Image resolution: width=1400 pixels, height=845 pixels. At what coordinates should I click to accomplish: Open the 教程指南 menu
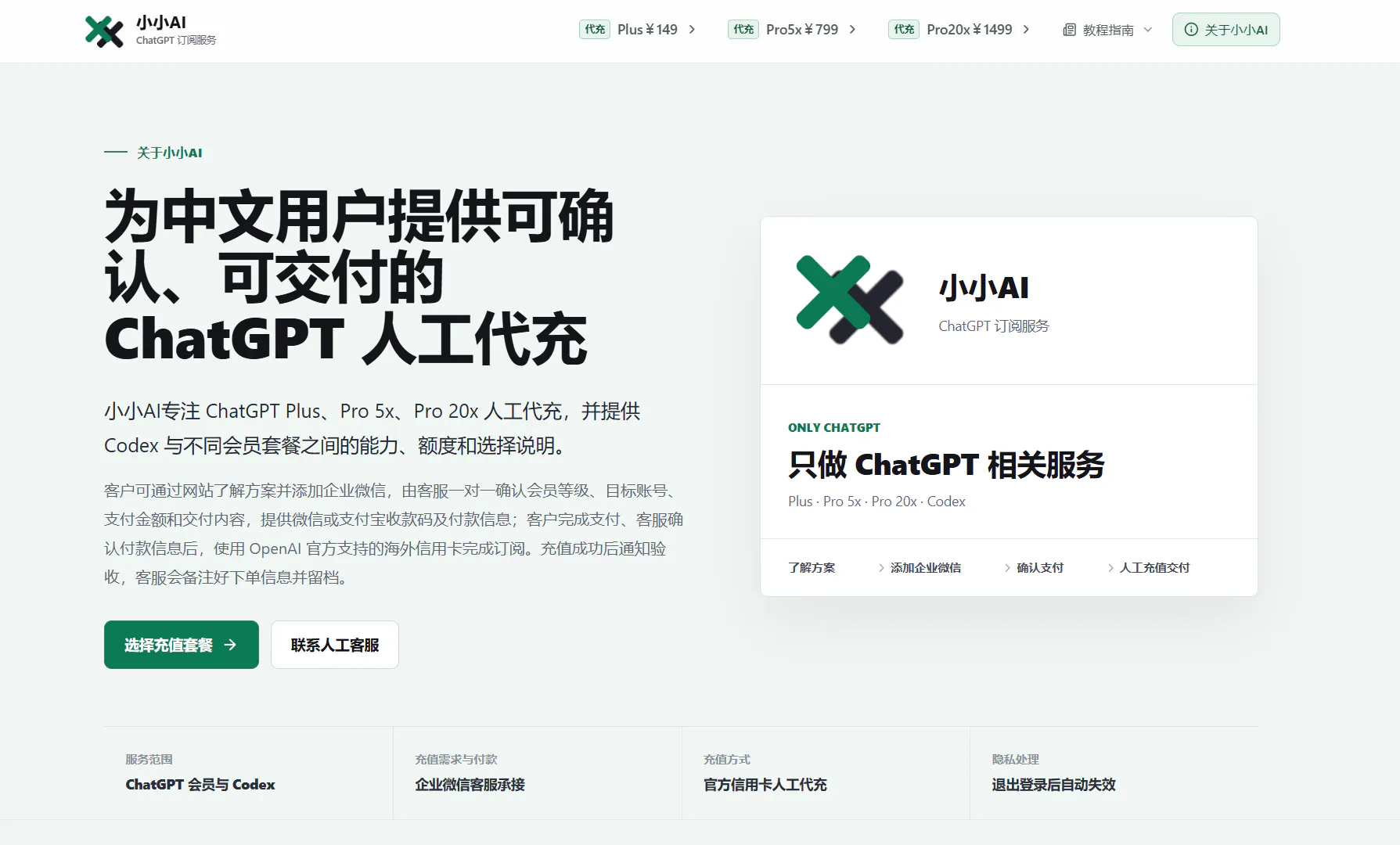(1107, 30)
